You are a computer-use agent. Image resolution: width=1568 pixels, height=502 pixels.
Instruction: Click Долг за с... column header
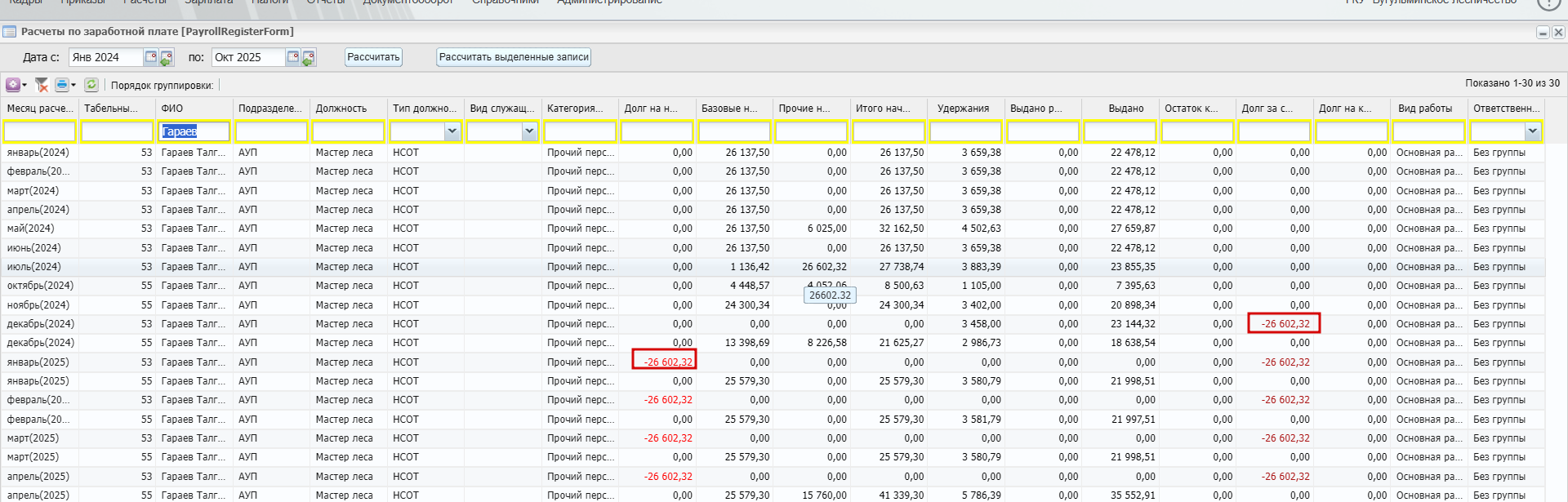click(x=1274, y=109)
